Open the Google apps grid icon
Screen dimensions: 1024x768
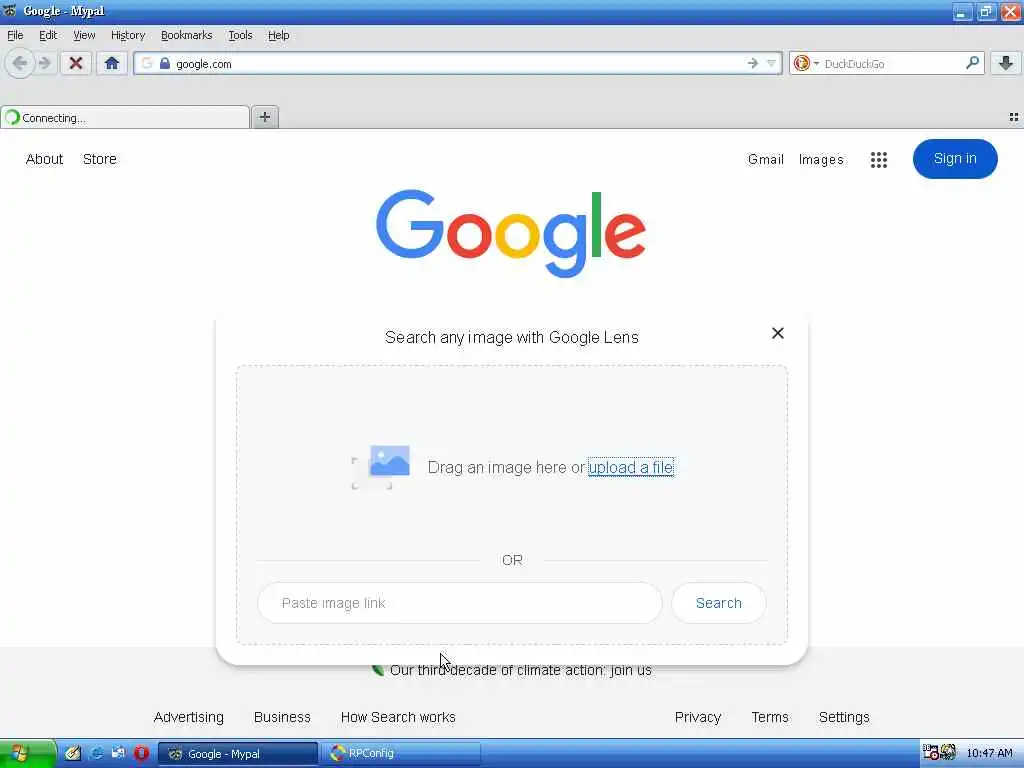[878, 159]
